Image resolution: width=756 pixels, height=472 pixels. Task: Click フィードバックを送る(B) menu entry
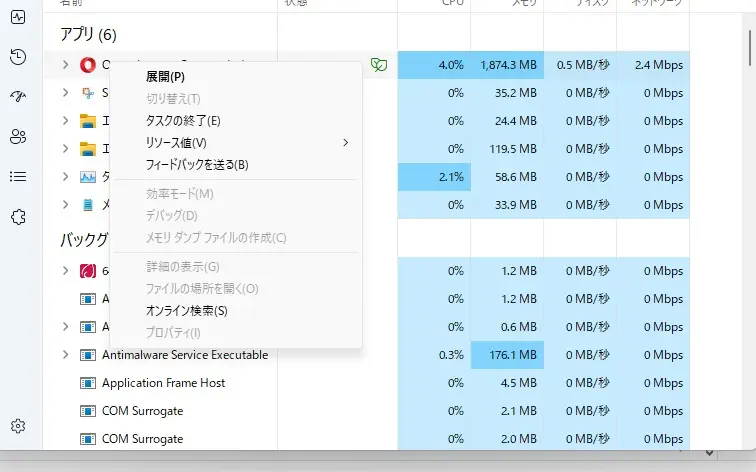(x=197, y=165)
